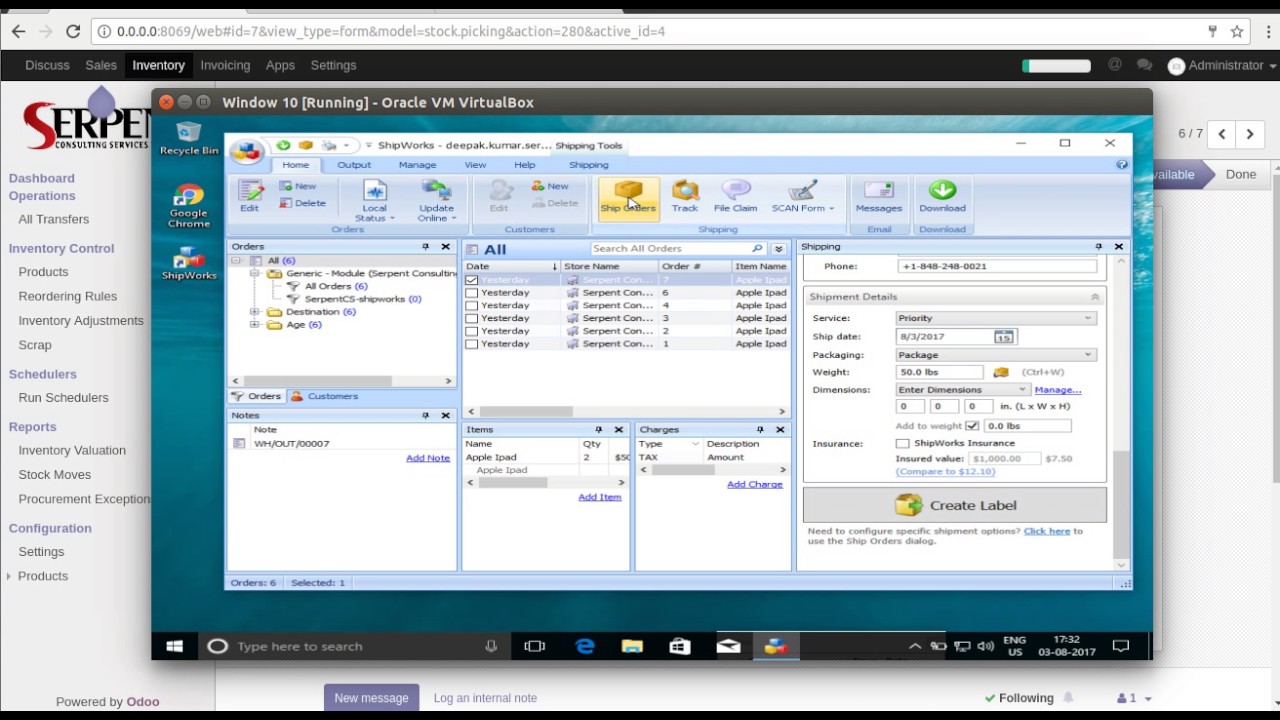Collapse the Generic - Module store node
The width and height of the screenshot is (1280, 720).
pyautogui.click(x=254, y=273)
